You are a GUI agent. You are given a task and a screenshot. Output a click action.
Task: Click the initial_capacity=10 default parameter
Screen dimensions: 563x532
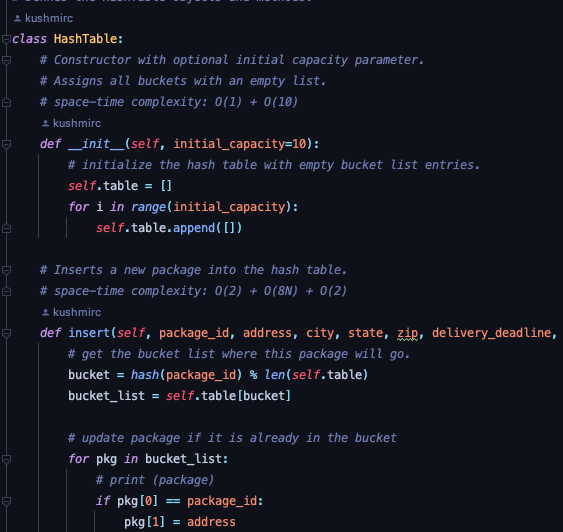click(240, 144)
